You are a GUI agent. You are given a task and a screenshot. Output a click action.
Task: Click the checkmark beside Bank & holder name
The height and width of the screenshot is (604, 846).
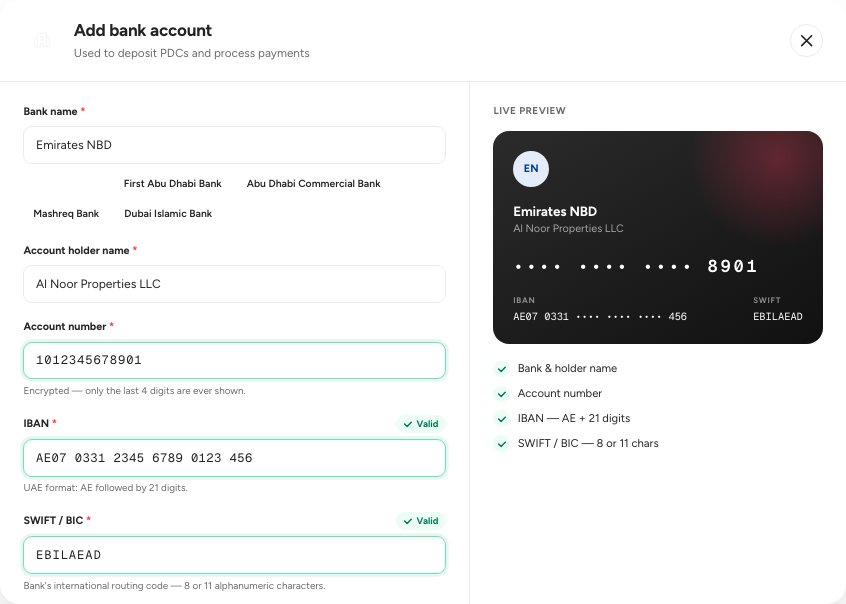(x=502, y=369)
